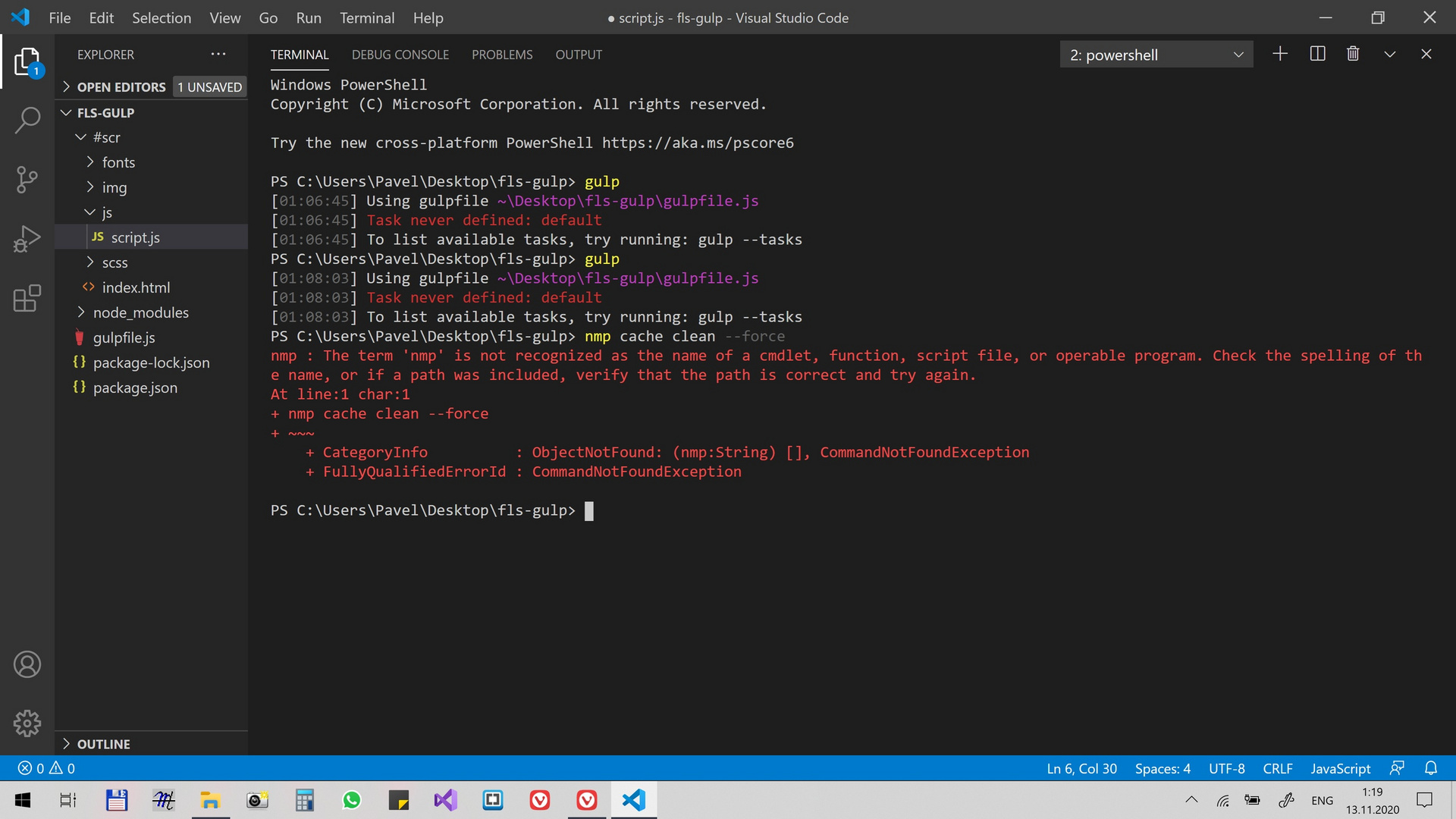1456x819 pixels.
Task: Open notifications bell in status bar
Action: [x=1431, y=768]
